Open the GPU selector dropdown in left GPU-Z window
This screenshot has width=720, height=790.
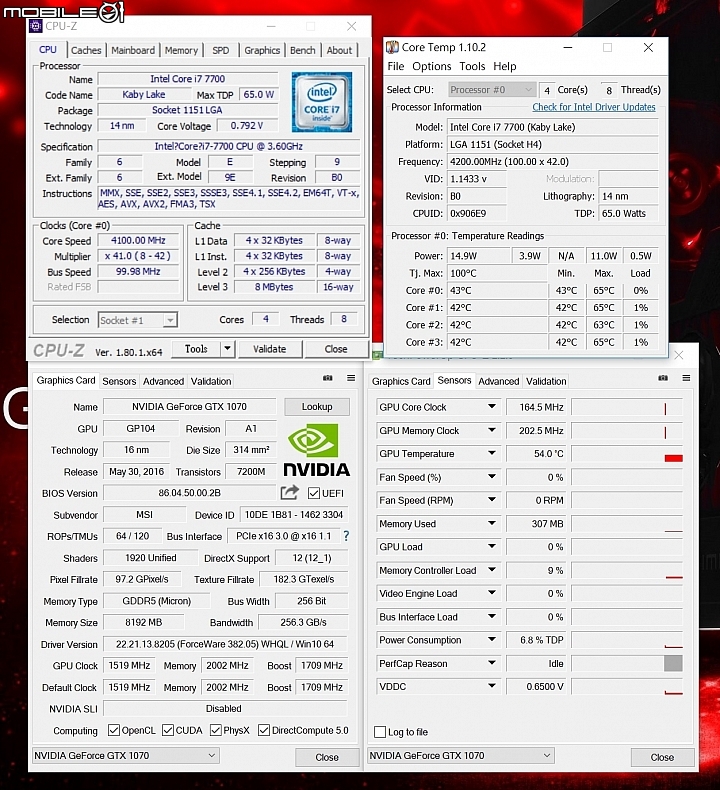(126, 755)
